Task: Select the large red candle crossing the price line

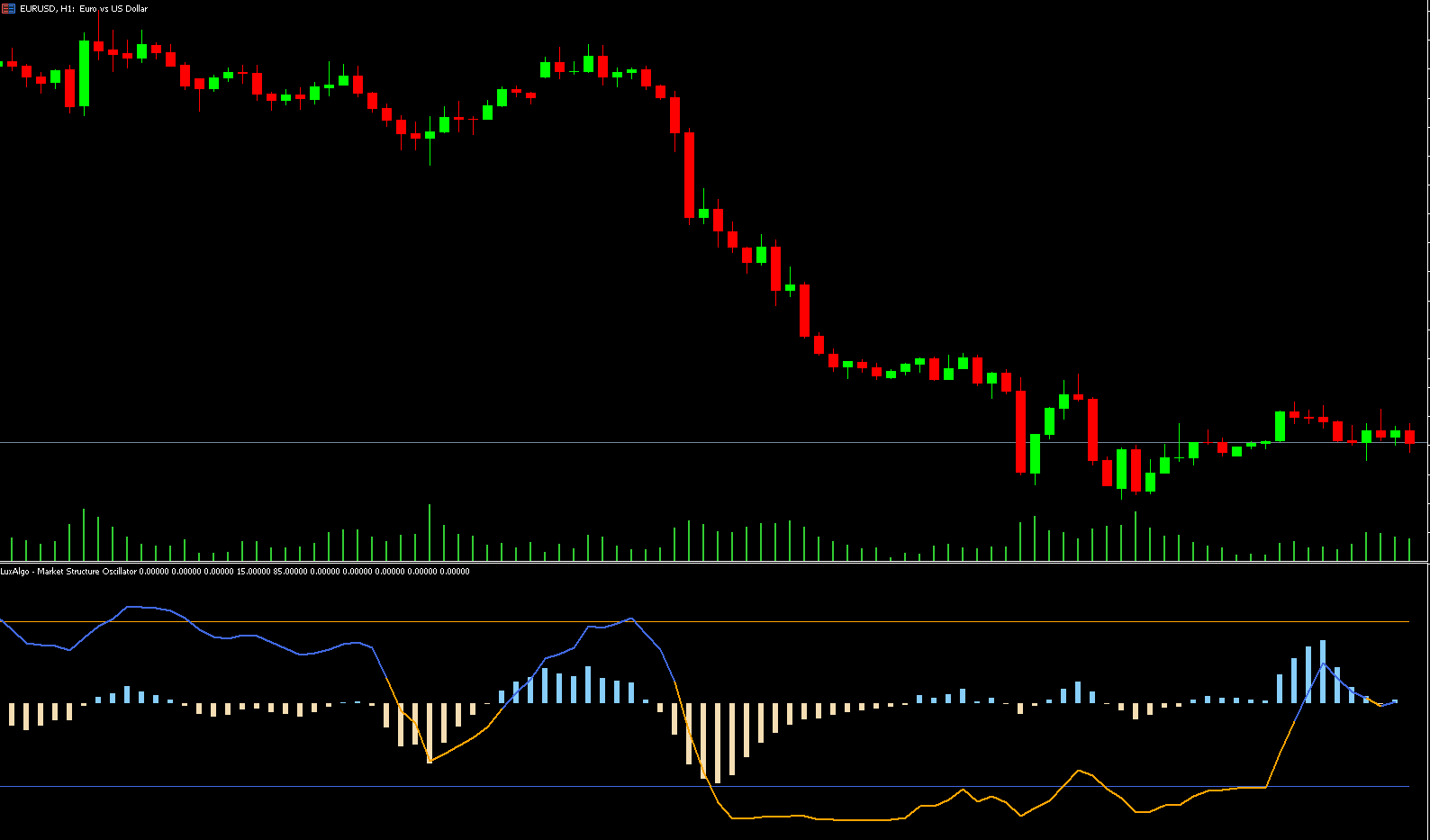Action: click(x=1021, y=431)
